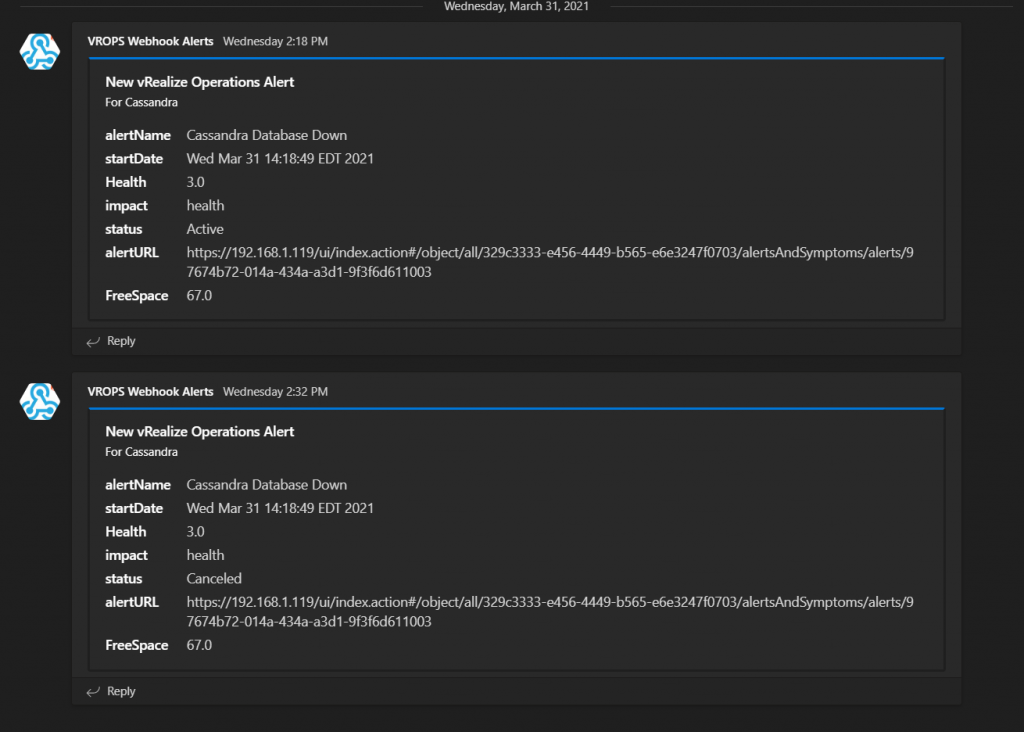Click the Health value 3.0 in the Active alert
Image resolution: width=1024 pixels, height=732 pixels.
[x=195, y=182]
